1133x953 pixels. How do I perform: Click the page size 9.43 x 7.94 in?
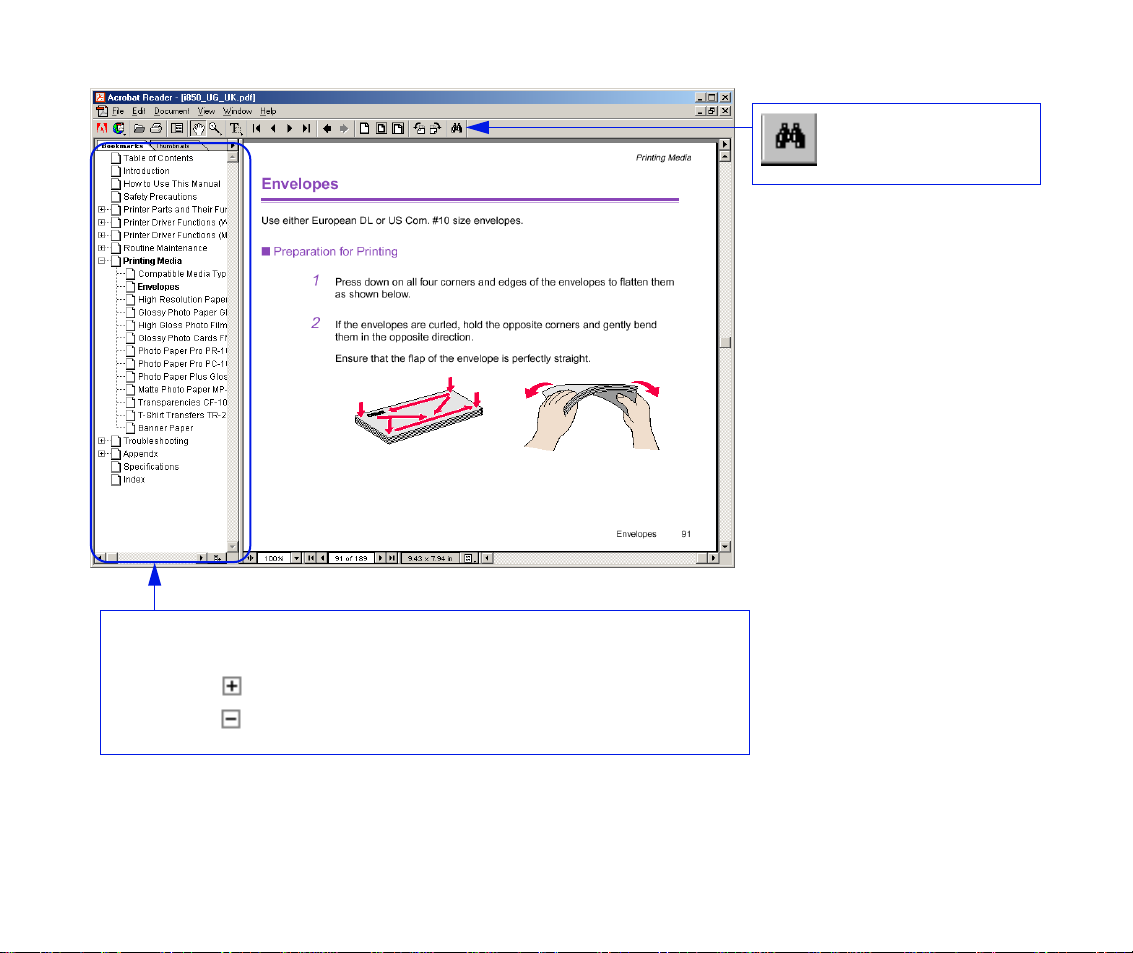pyautogui.click(x=430, y=559)
